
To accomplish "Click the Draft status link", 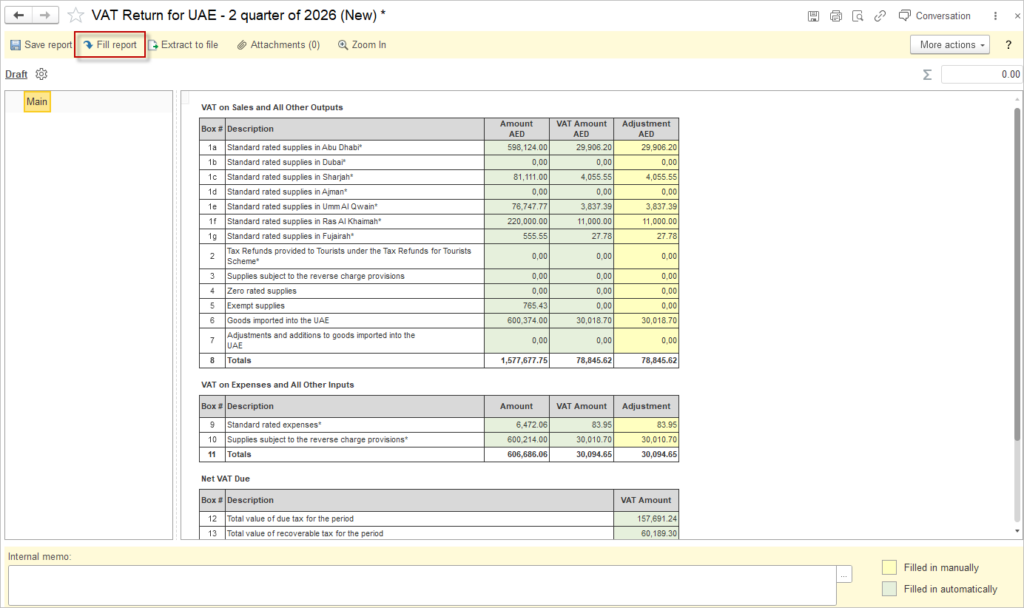I will pyautogui.click(x=16, y=74).
